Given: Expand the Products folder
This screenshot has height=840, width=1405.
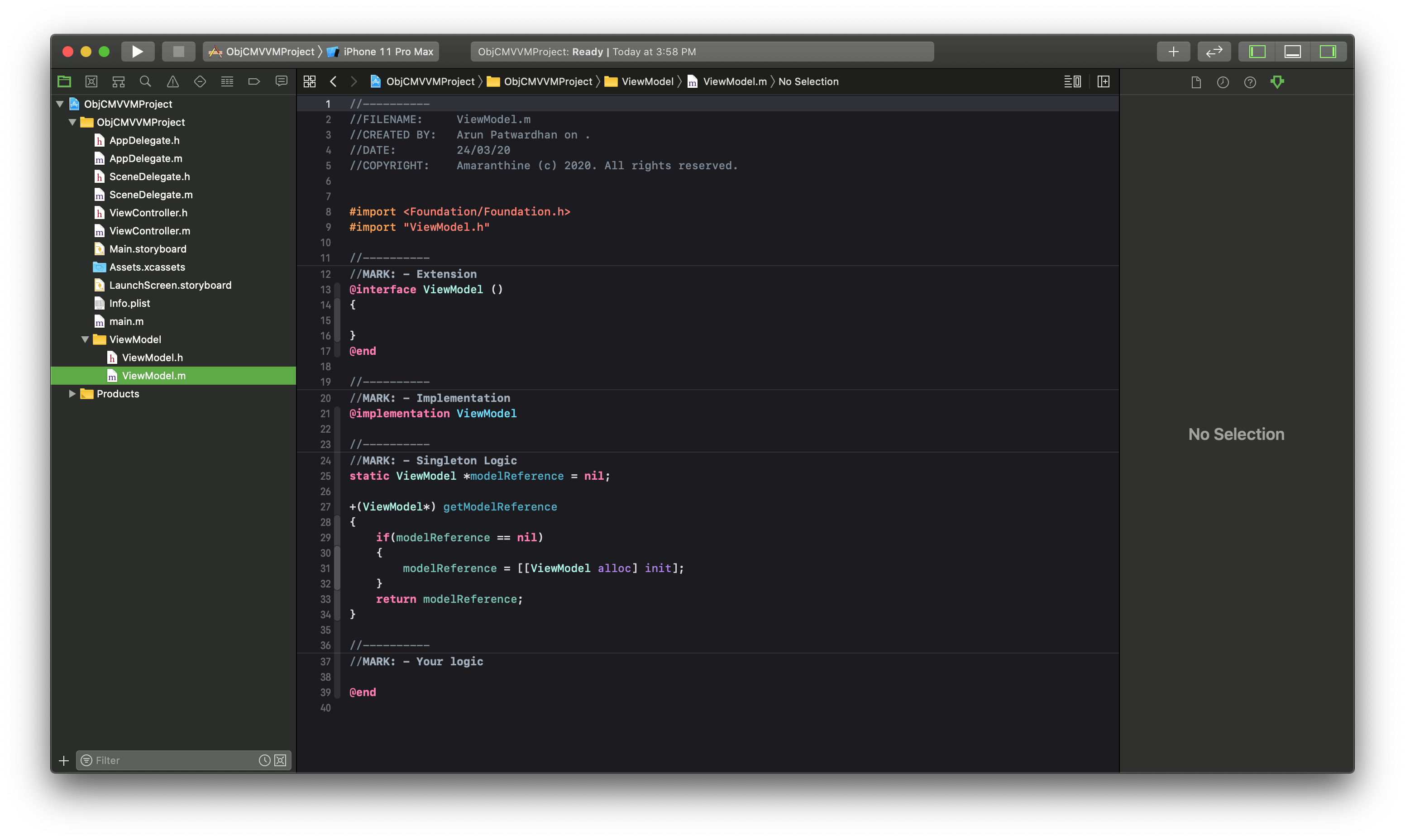Looking at the screenshot, I should pos(72,393).
